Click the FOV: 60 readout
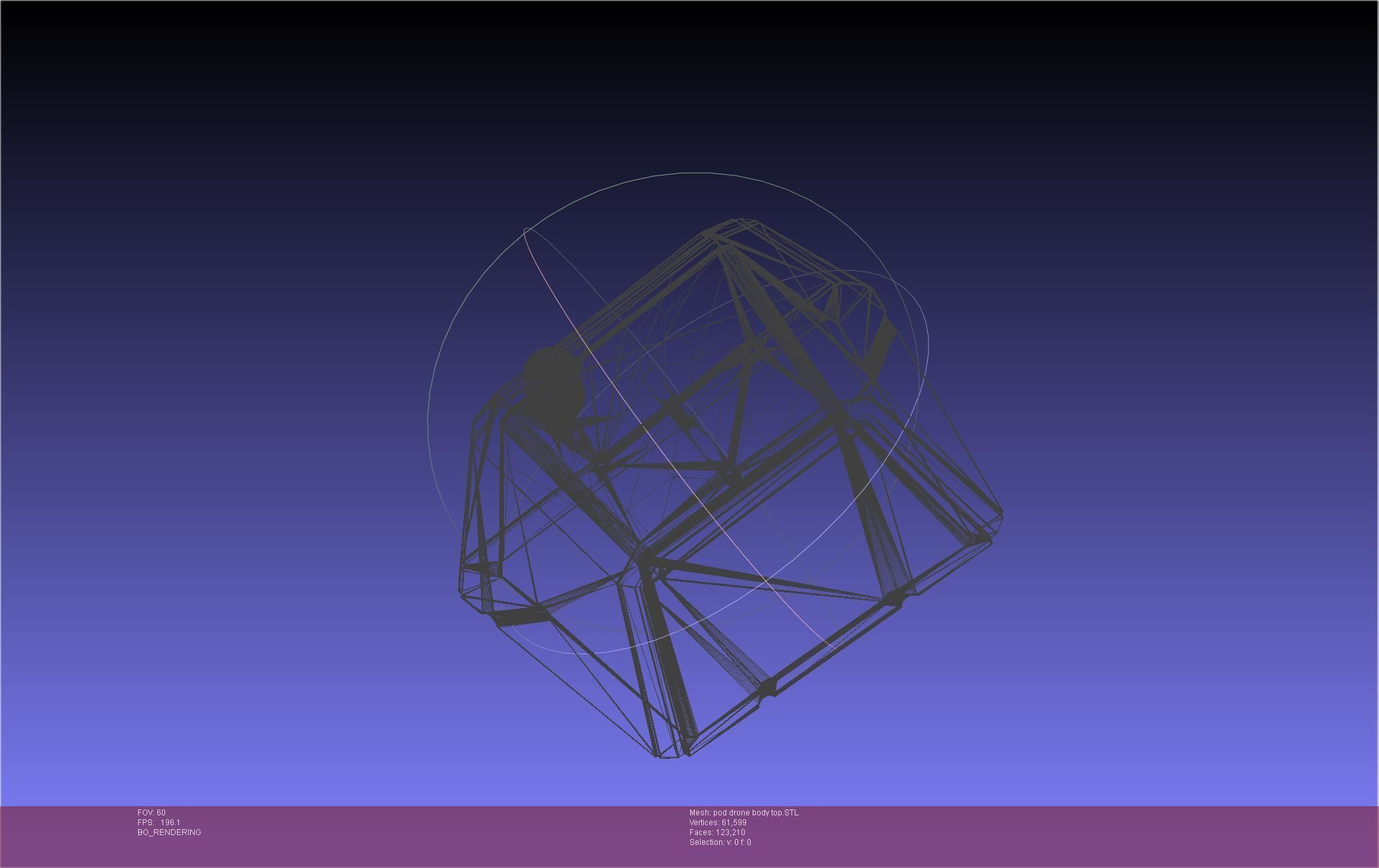The width and height of the screenshot is (1379, 868). [151, 813]
